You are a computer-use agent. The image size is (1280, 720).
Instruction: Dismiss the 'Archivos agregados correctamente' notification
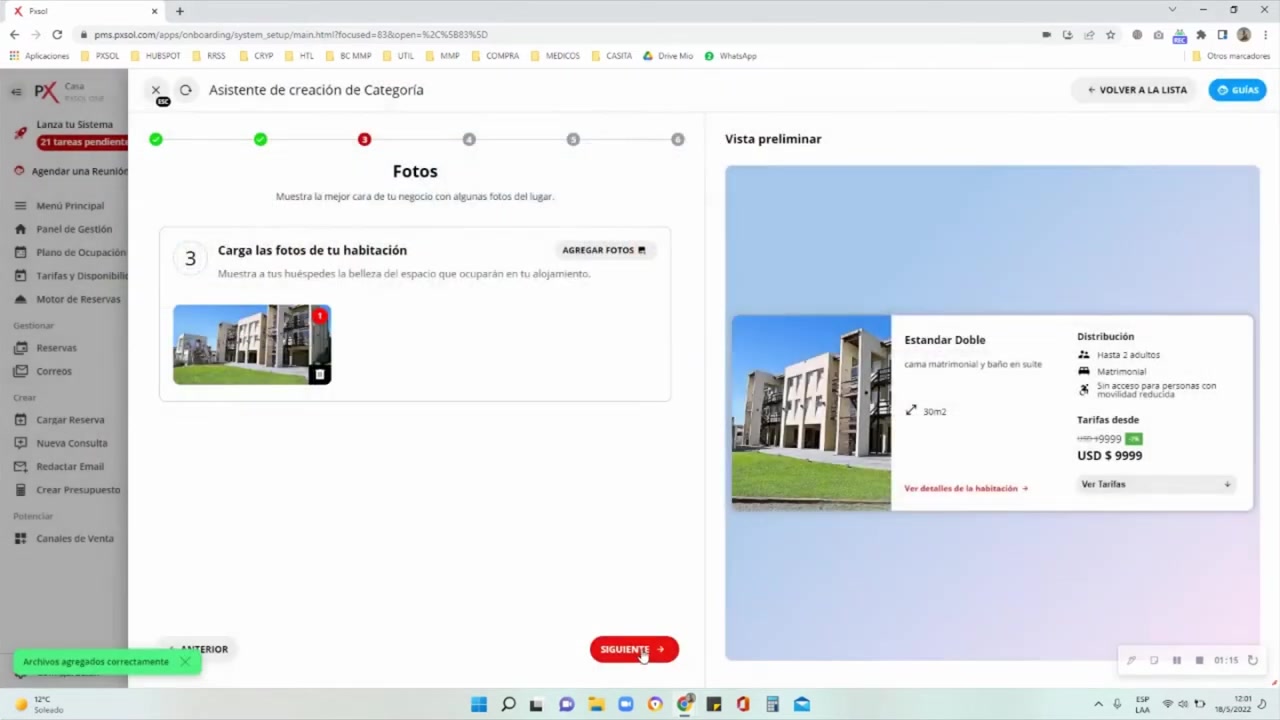tap(185, 661)
